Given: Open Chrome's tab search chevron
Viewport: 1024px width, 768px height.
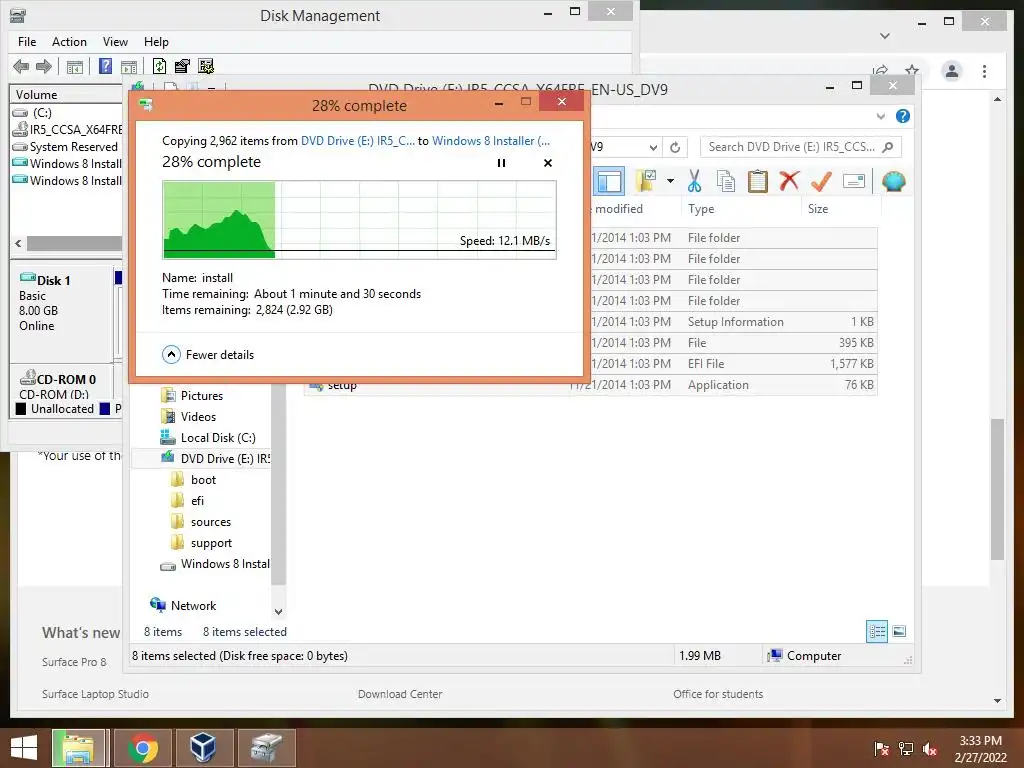Looking at the screenshot, I should [885, 36].
